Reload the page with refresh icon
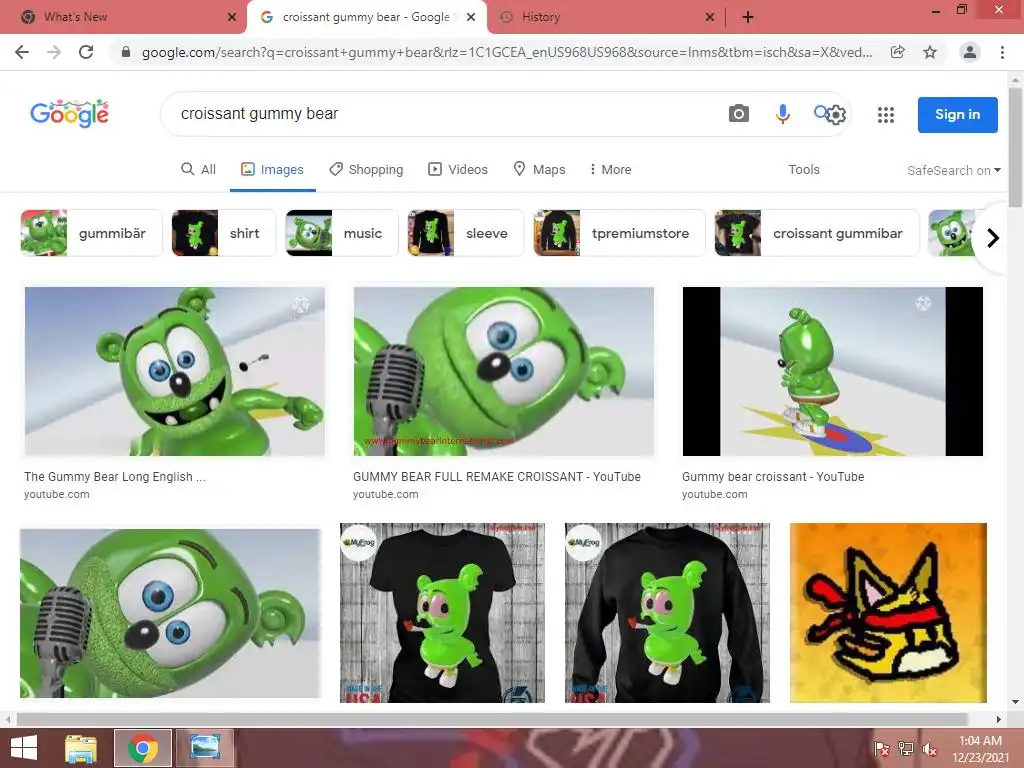 (86, 52)
